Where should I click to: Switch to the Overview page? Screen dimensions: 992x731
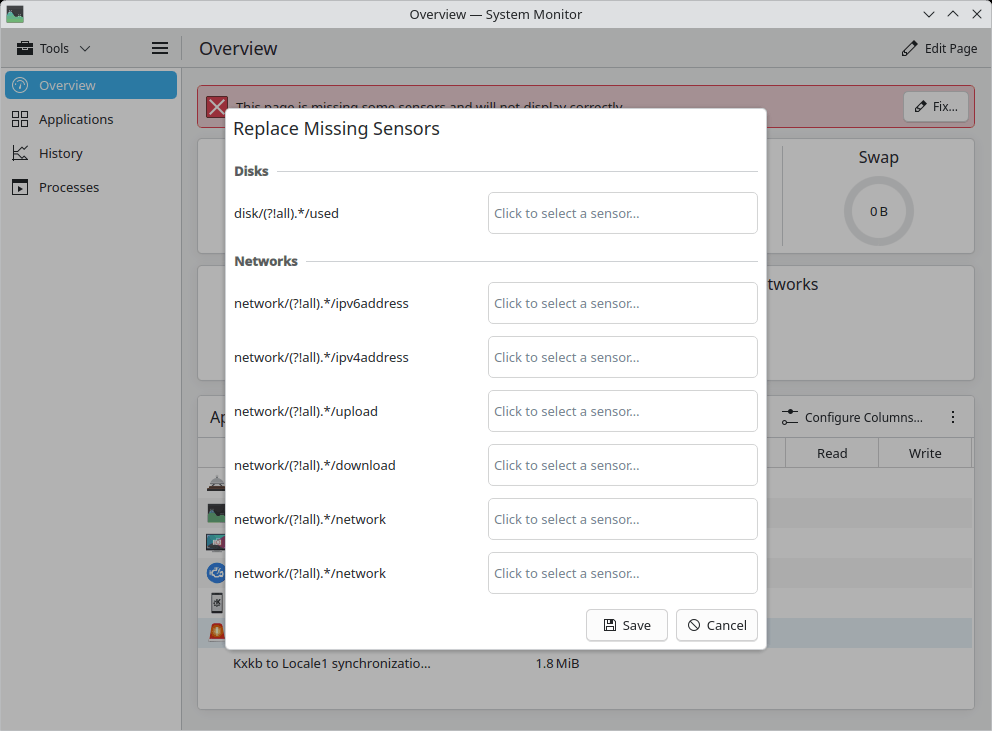tap(91, 85)
